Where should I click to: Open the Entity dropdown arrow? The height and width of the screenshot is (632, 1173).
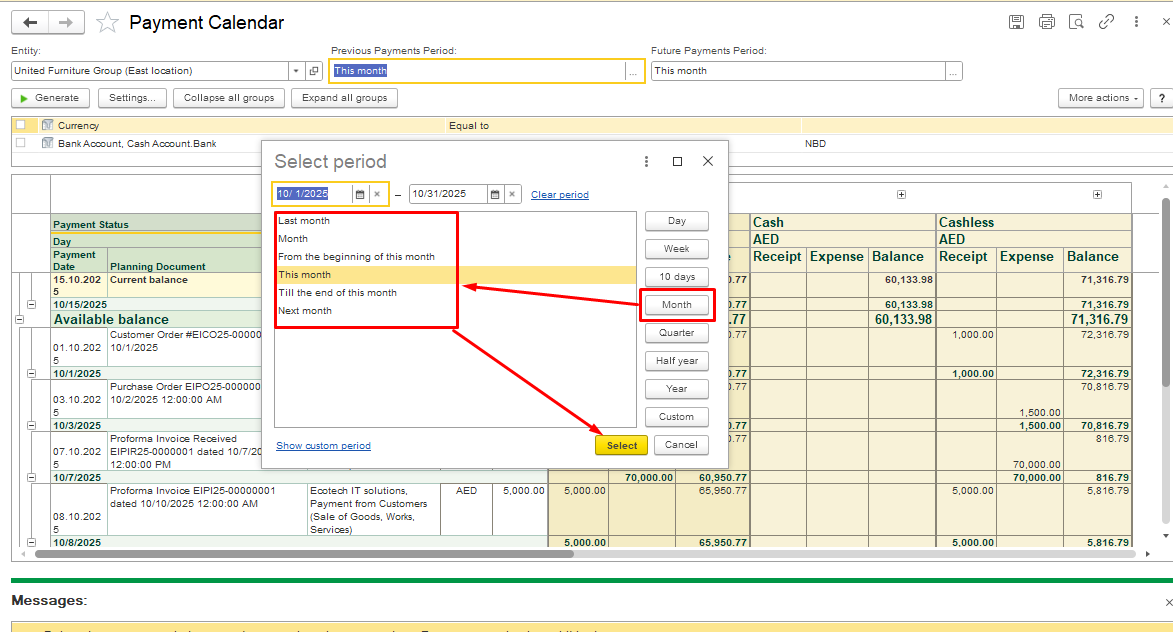click(x=295, y=71)
